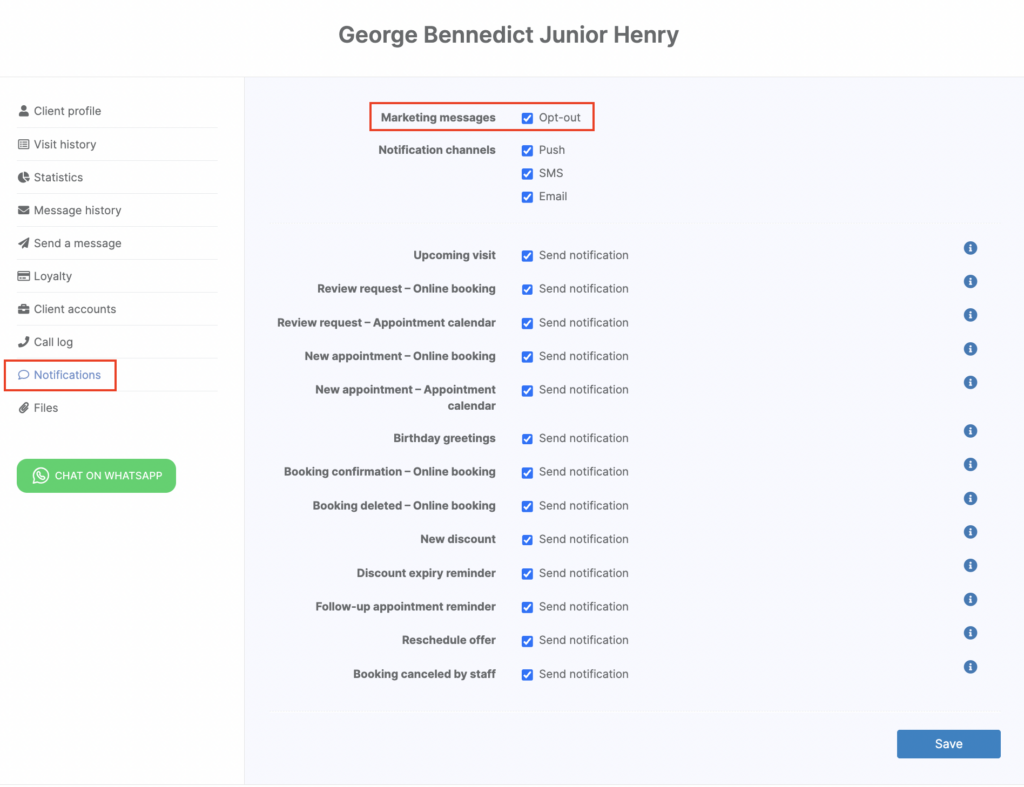Click info icon beside Upcoming visit
This screenshot has width=1024, height=787.
pyautogui.click(x=970, y=248)
